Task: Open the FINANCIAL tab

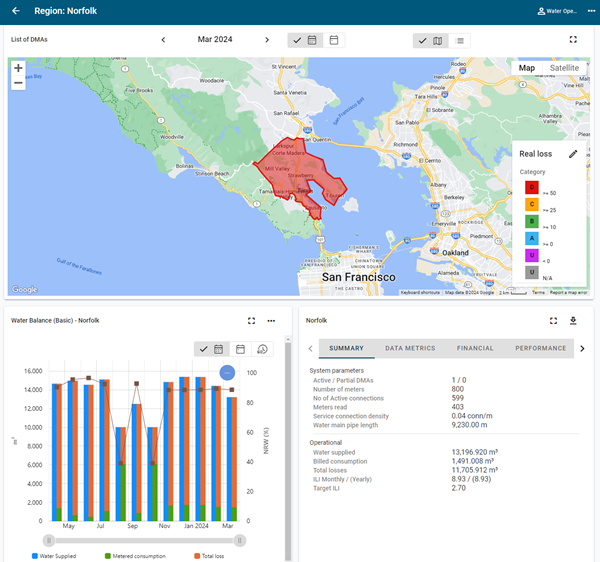Action: tap(475, 348)
